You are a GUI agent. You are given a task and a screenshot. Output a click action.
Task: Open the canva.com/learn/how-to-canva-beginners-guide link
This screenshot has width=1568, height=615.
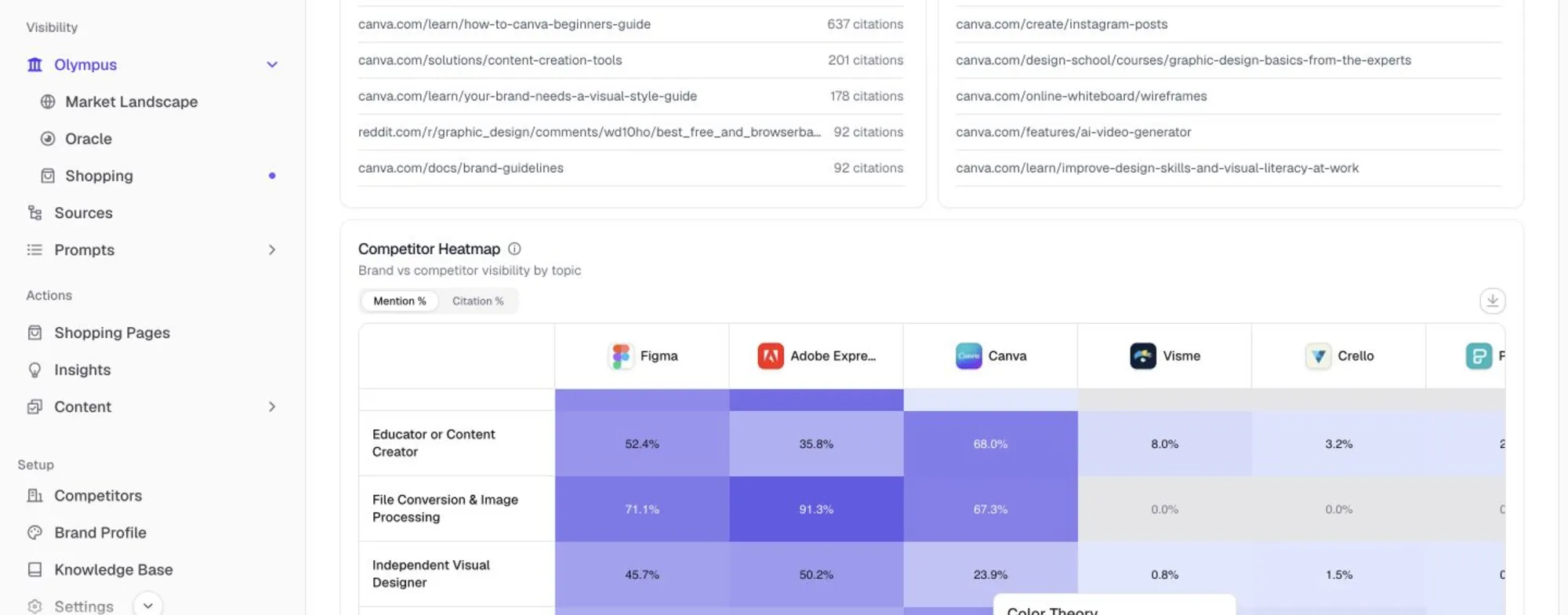pyautogui.click(x=504, y=24)
